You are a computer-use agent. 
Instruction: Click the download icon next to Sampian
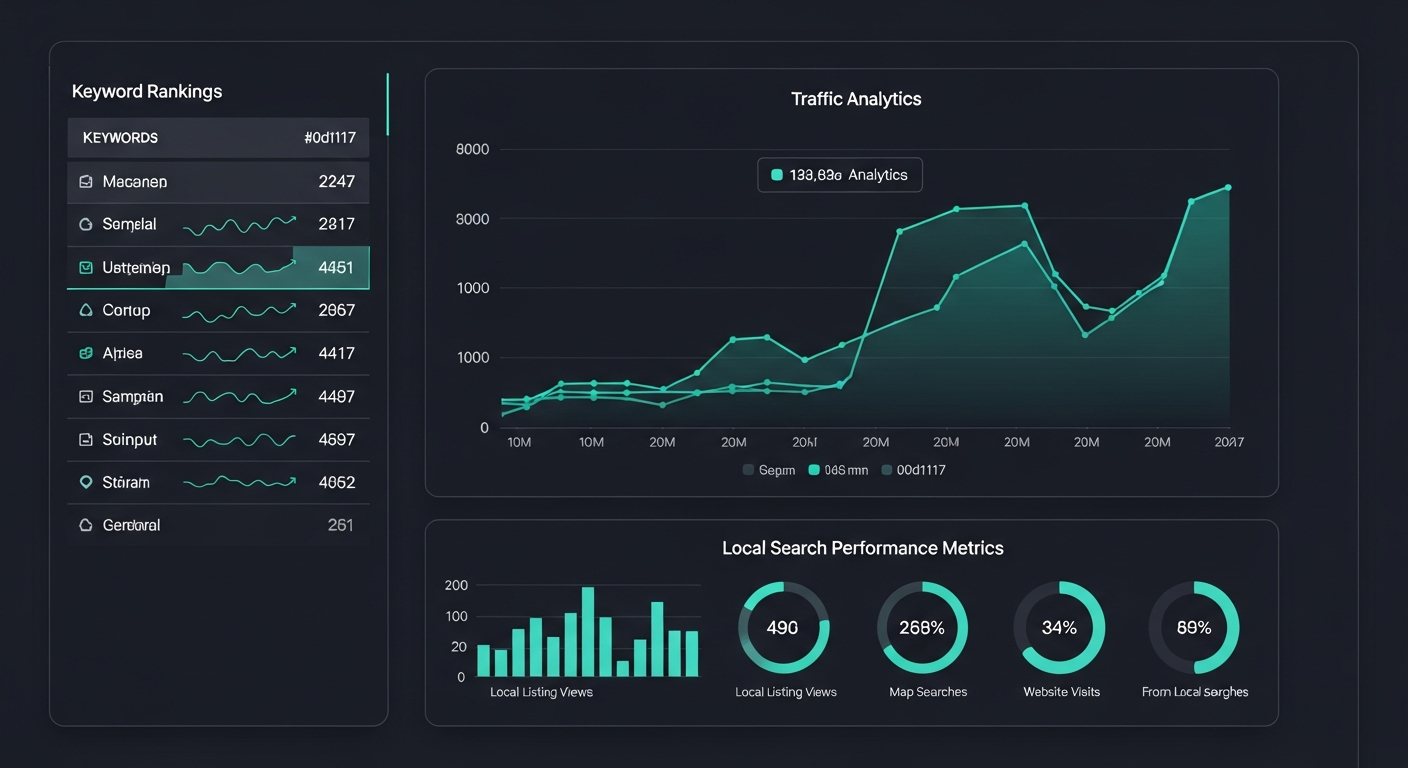pyautogui.click(x=87, y=396)
